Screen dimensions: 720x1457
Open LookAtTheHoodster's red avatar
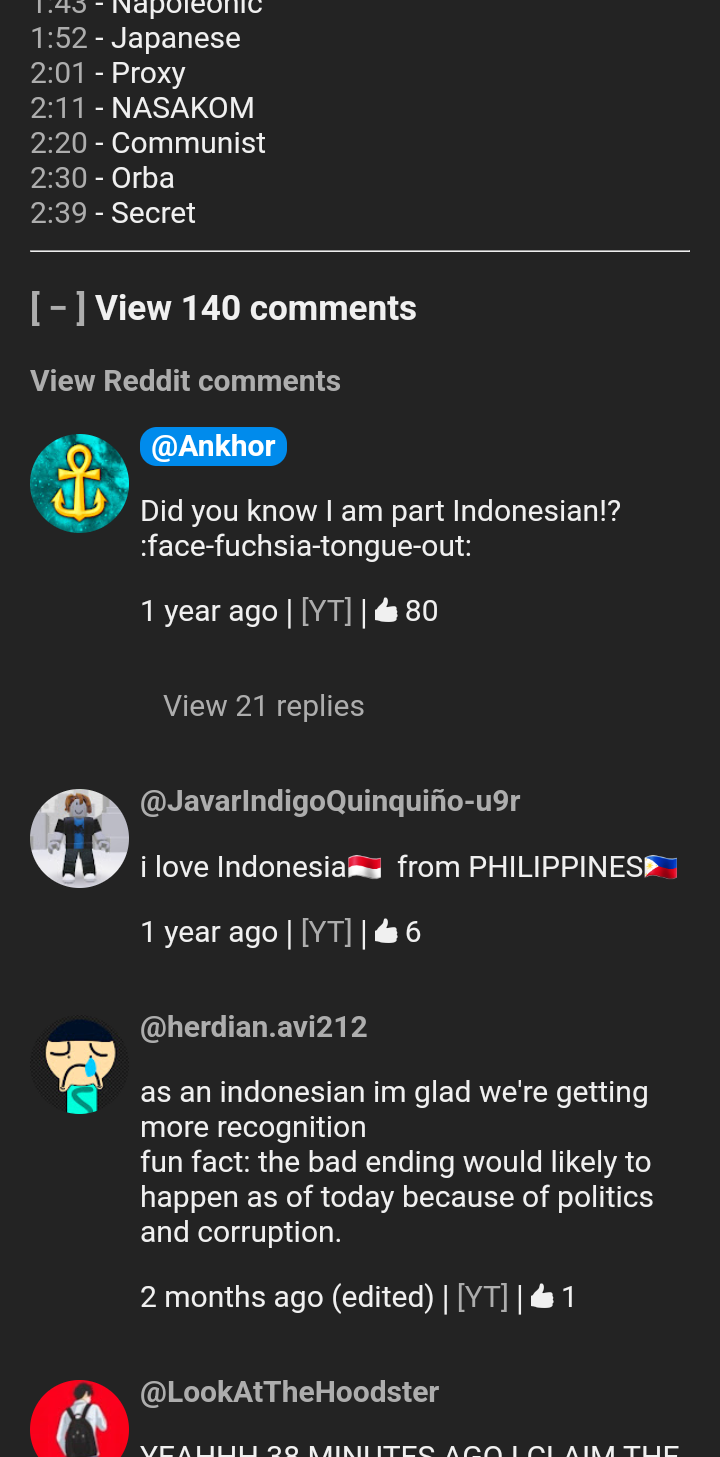pos(80,1418)
